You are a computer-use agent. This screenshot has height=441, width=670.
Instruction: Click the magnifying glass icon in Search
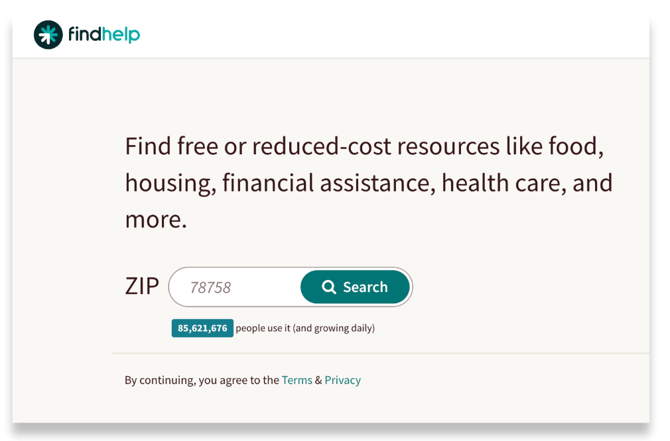[x=329, y=287]
